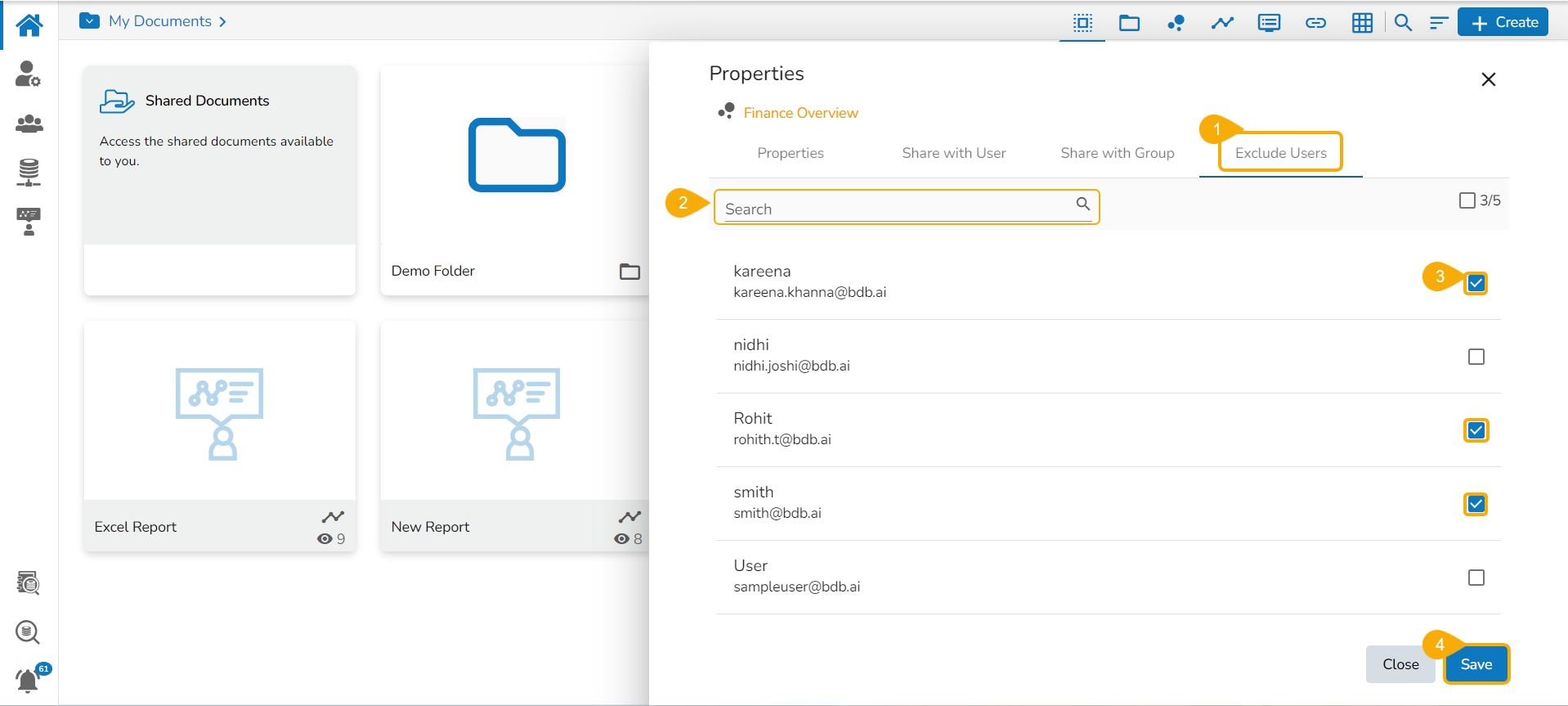Click the exclude users Search field

[x=897, y=209]
